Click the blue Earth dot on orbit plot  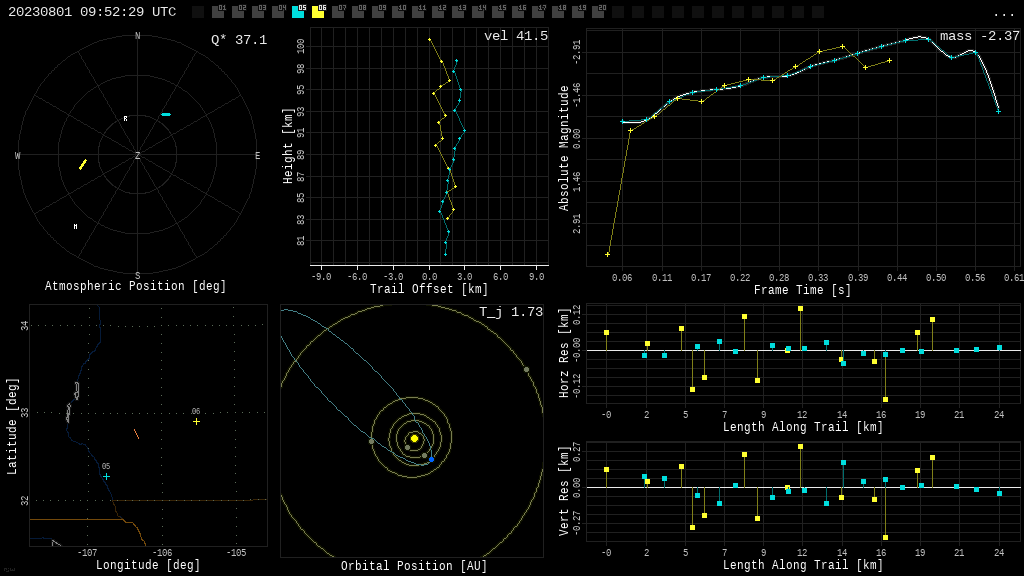pyautogui.click(x=431, y=460)
